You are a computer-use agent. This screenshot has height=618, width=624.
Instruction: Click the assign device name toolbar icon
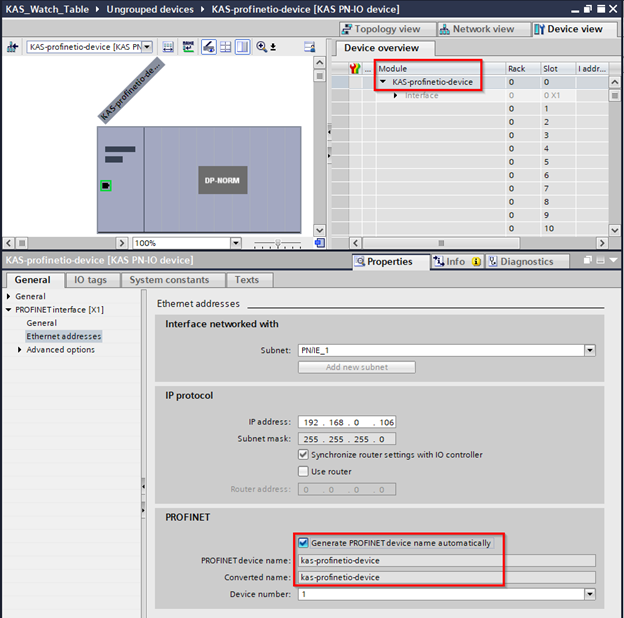click(188, 47)
